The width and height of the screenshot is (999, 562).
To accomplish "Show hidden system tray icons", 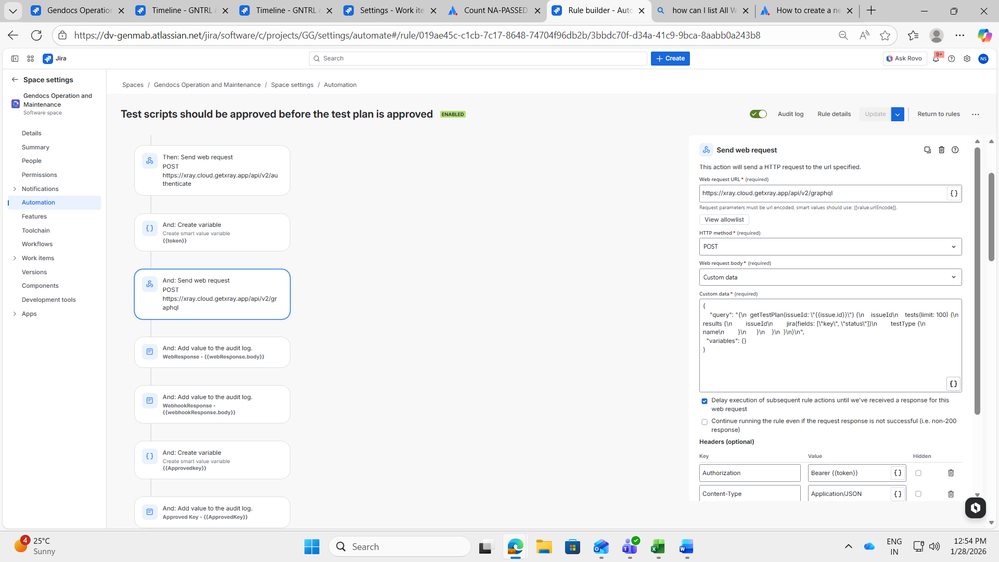I will pos(848,546).
